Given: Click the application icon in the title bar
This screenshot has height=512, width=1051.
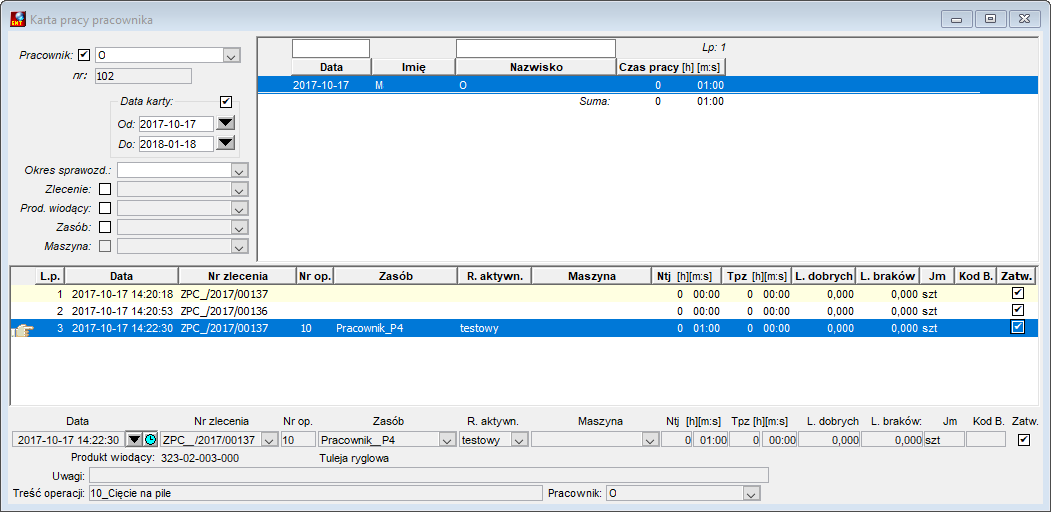Looking at the screenshot, I should (x=17, y=19).
